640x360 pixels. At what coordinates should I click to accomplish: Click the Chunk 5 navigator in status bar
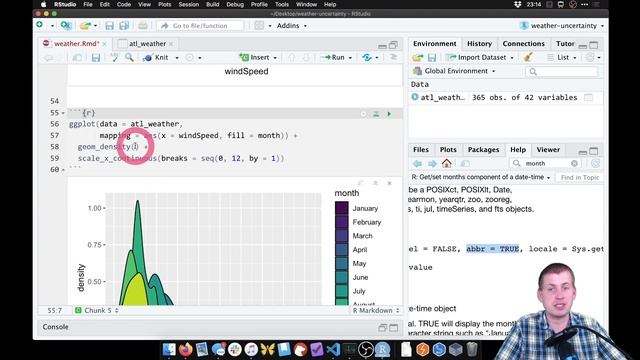click(x=97, y=311)
